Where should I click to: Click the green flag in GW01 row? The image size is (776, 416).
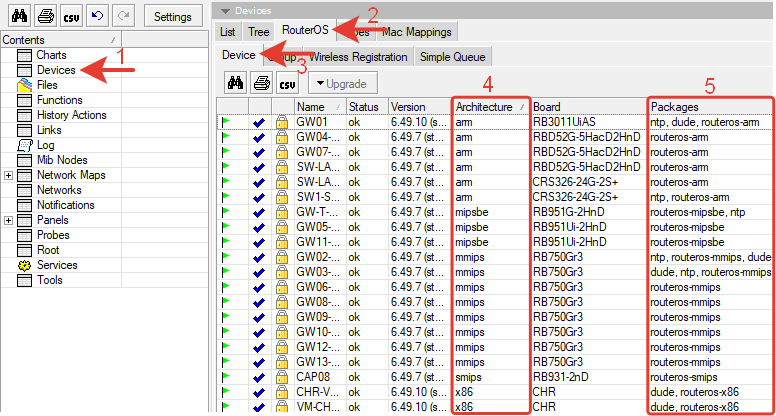pos(226,123)
